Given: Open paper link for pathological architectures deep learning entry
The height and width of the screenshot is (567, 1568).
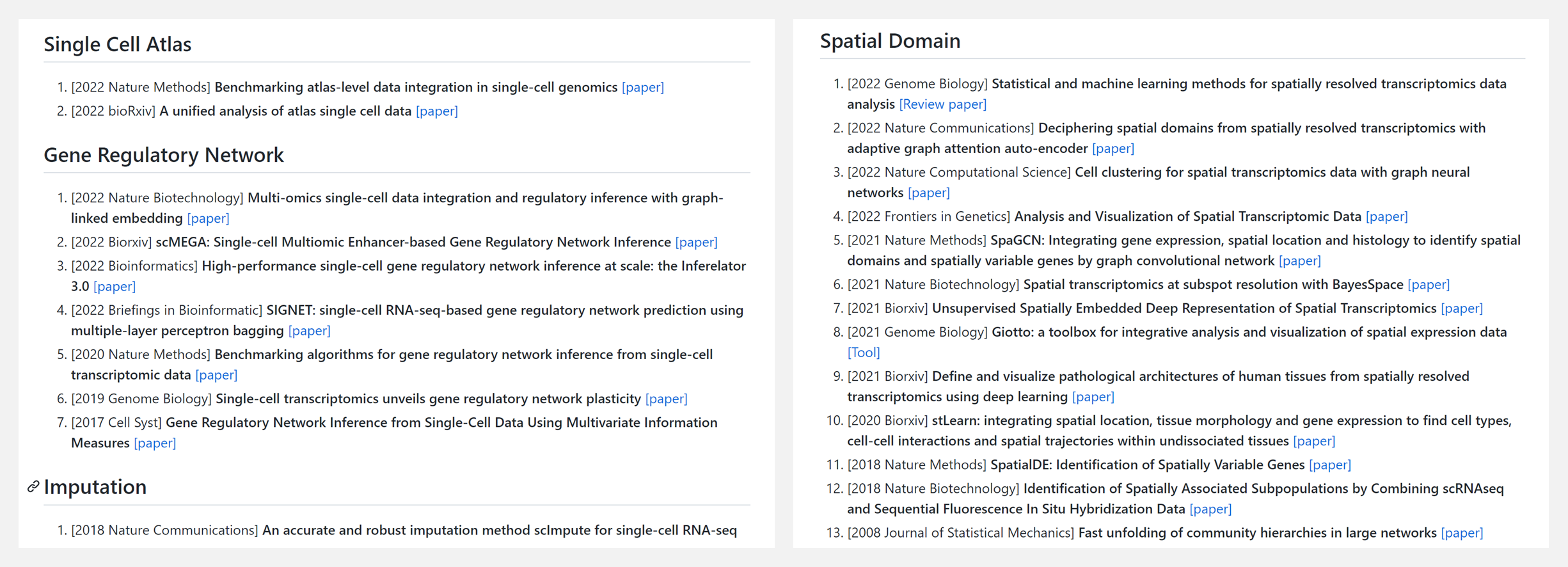Looking at the screenshot, I should [1093, 397].
